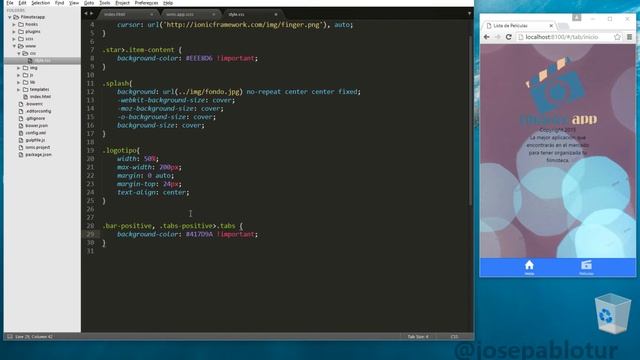
Task: Select the Recycle Bin on the desktop
Action: 613,313
